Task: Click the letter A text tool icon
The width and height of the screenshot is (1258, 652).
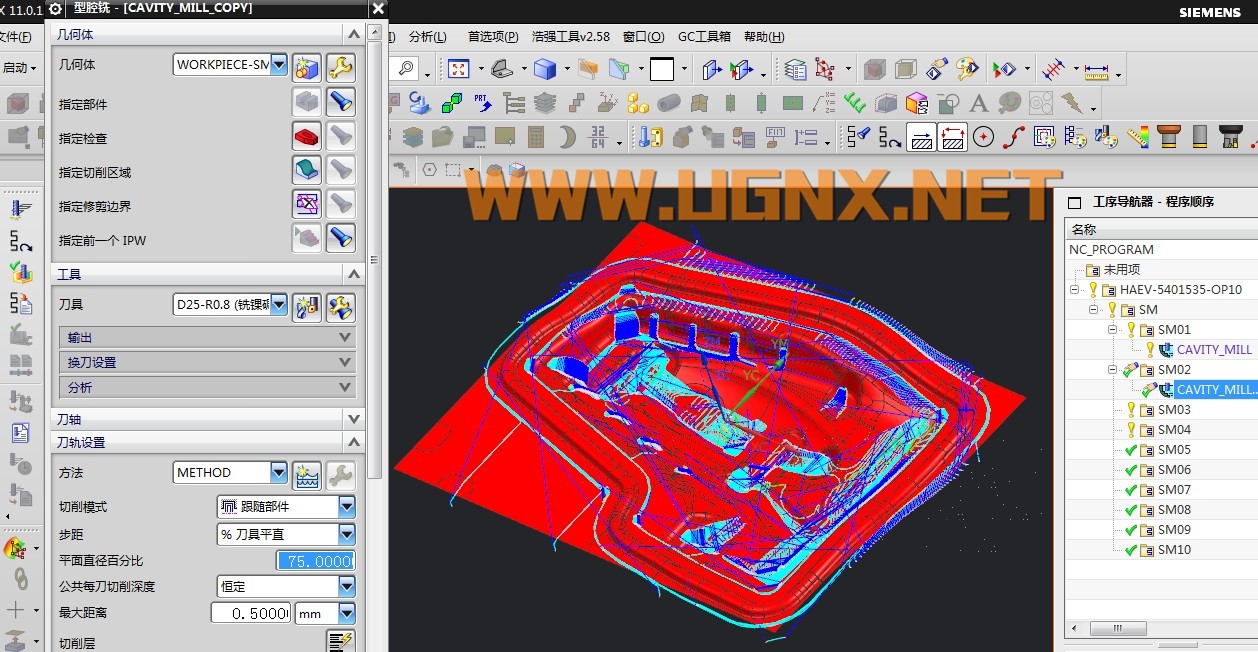Action: (x=978, y=103)
